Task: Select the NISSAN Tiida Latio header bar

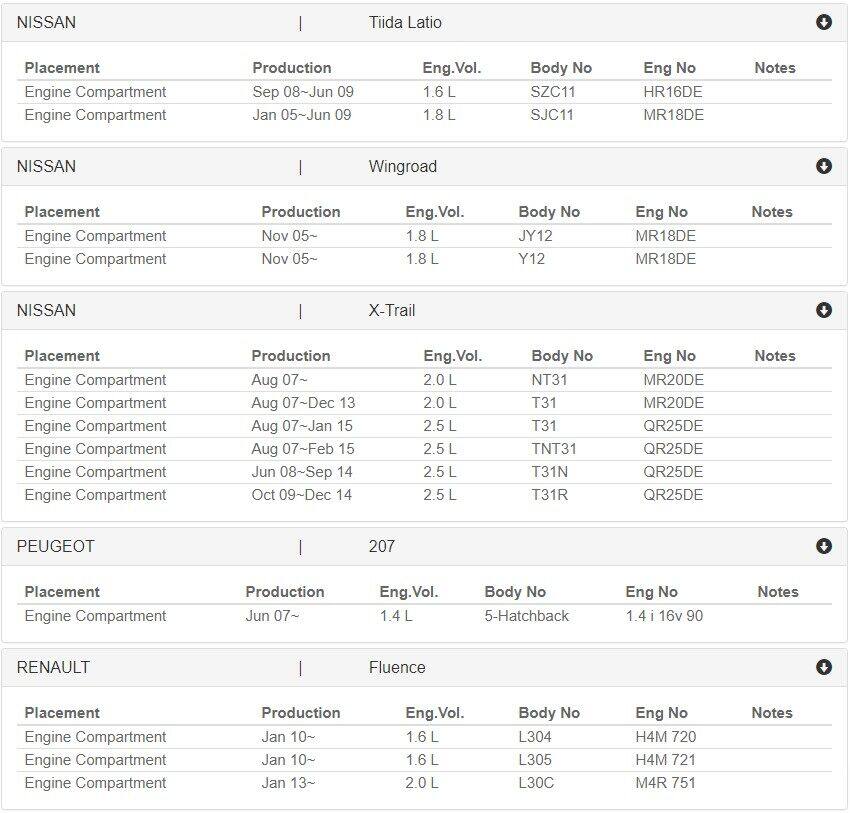Action: (424, 23)
